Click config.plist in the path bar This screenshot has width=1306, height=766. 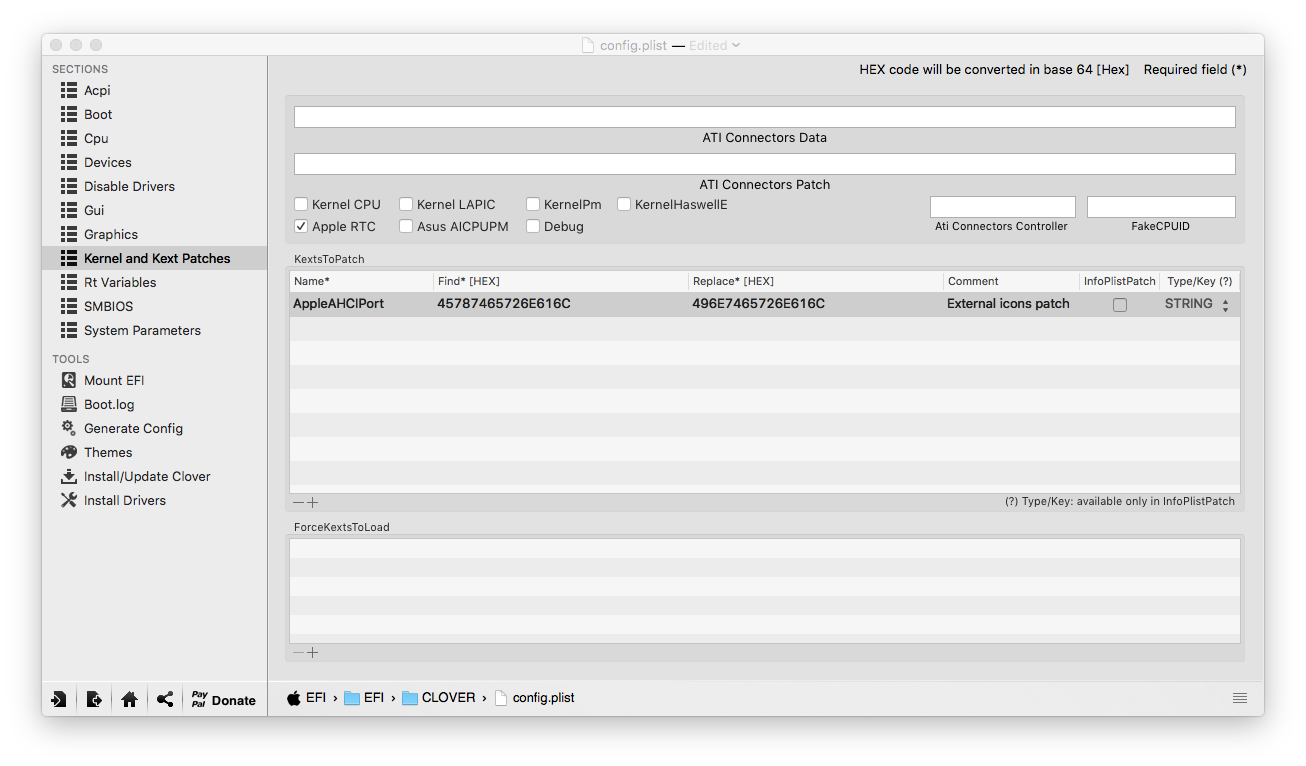(x=535, y=698)
